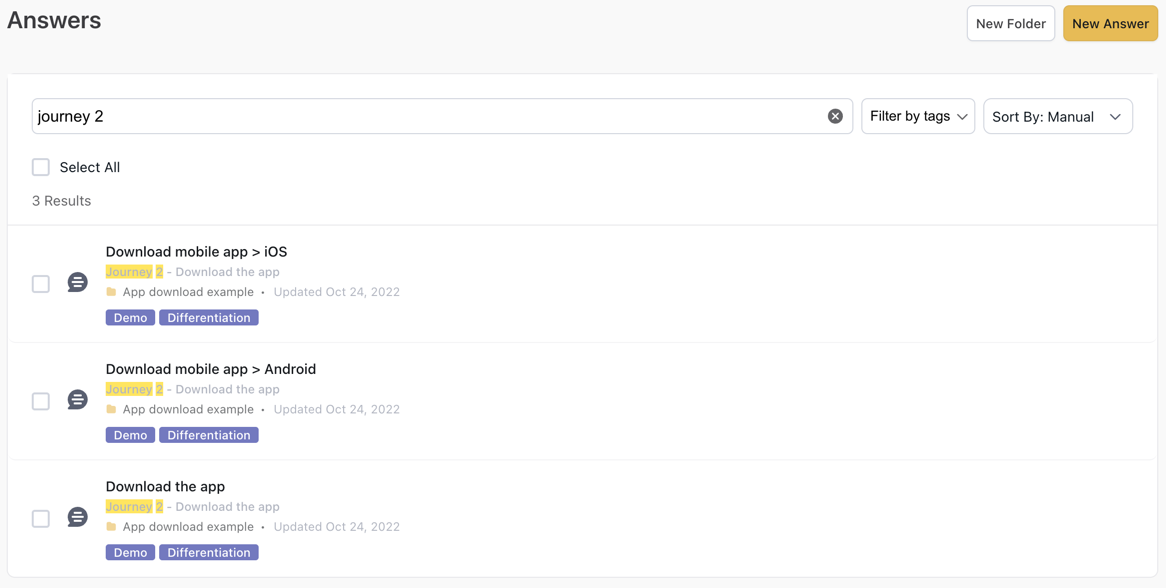The height and width of the screenshot is (588, 1166).
Task: Clear the search field with X icon
Action: [x=835, y=116]
